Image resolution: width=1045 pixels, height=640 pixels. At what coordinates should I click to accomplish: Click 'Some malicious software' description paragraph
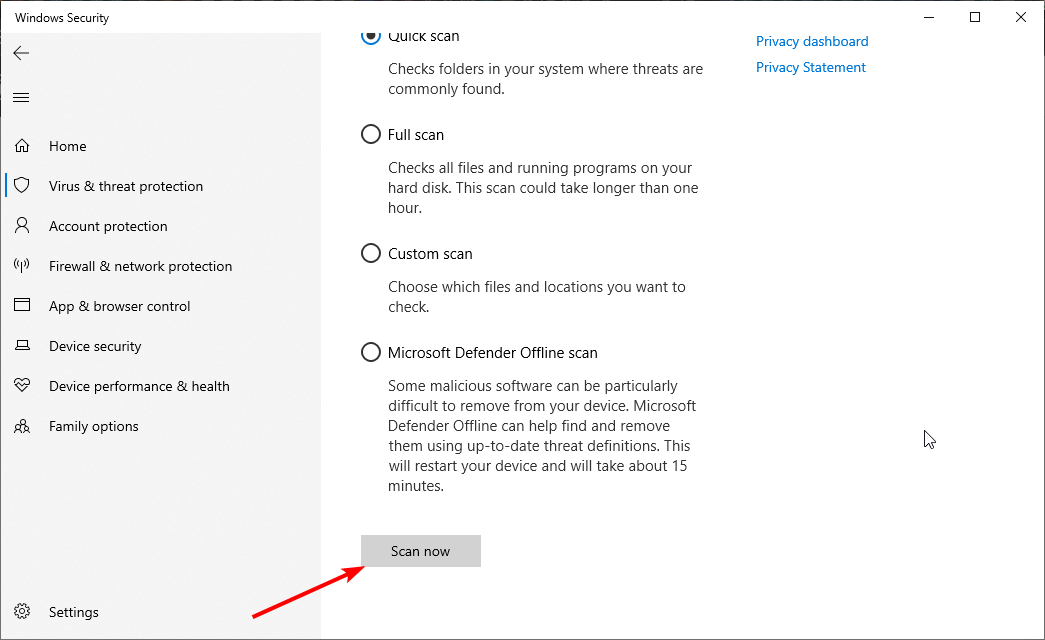pyautogui.click(x=542, y=435)
